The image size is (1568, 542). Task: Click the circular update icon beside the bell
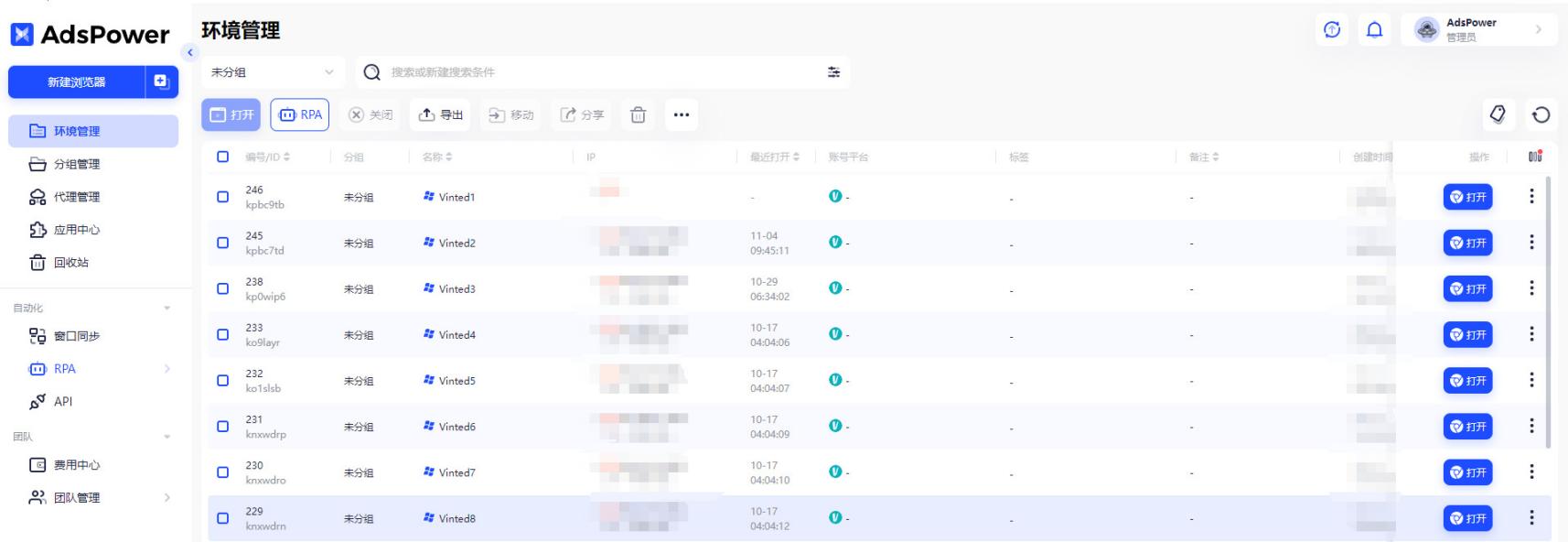tap(1332, 30)
